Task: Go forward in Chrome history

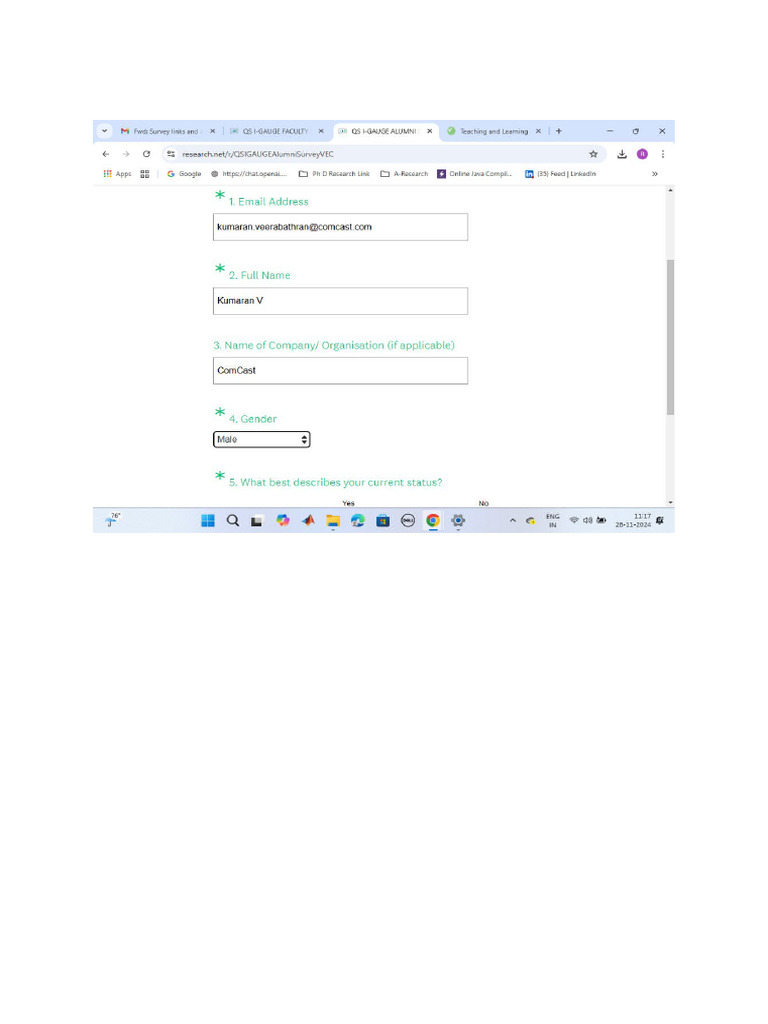Action: [x=126, y=154]
